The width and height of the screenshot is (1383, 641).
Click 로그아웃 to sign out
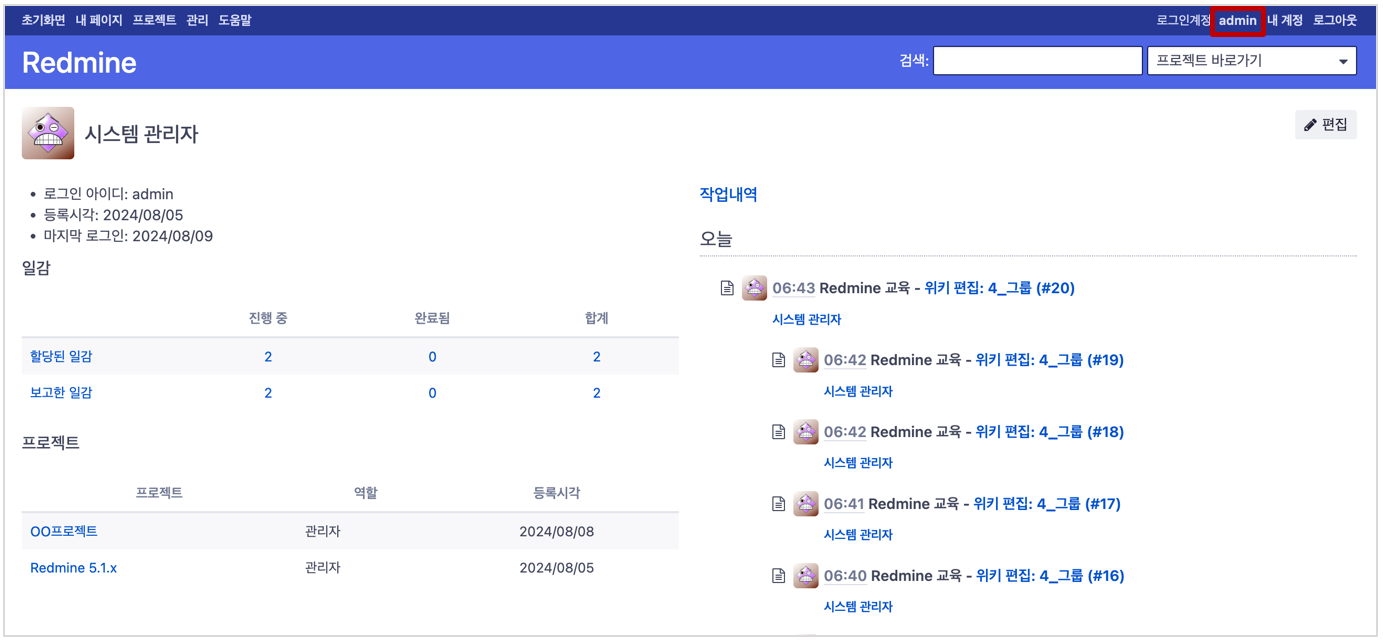pos(1335,20)
